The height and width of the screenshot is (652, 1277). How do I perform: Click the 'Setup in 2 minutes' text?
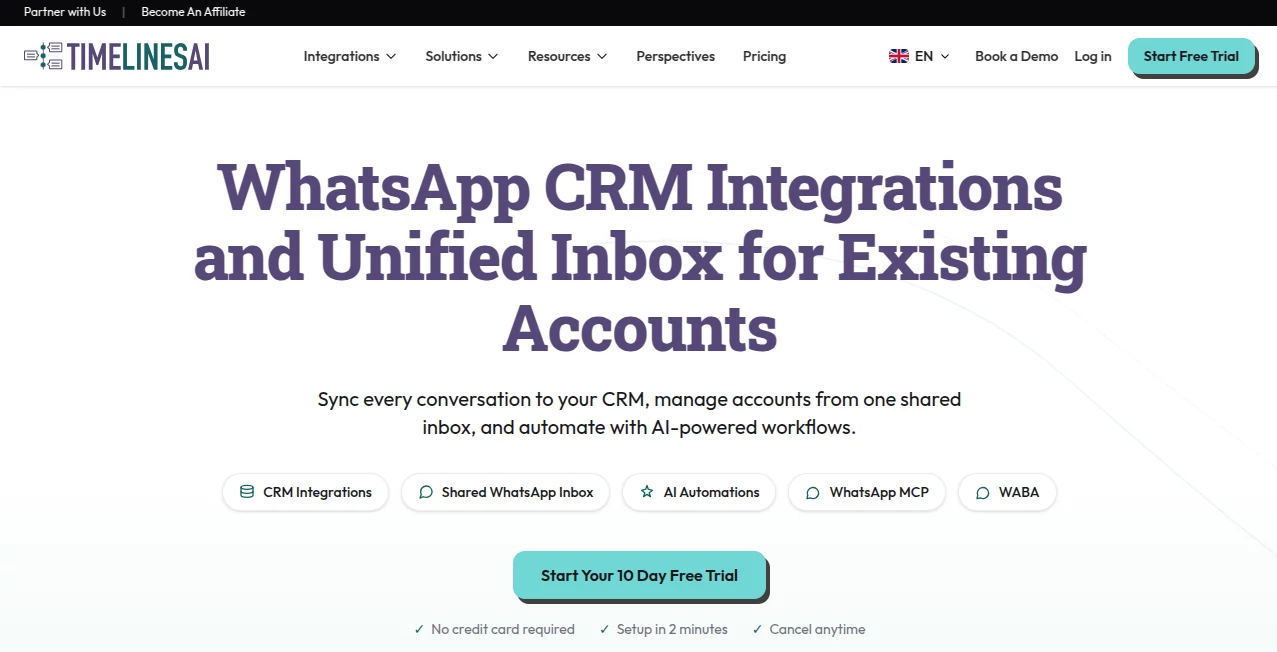click(672, 629)
